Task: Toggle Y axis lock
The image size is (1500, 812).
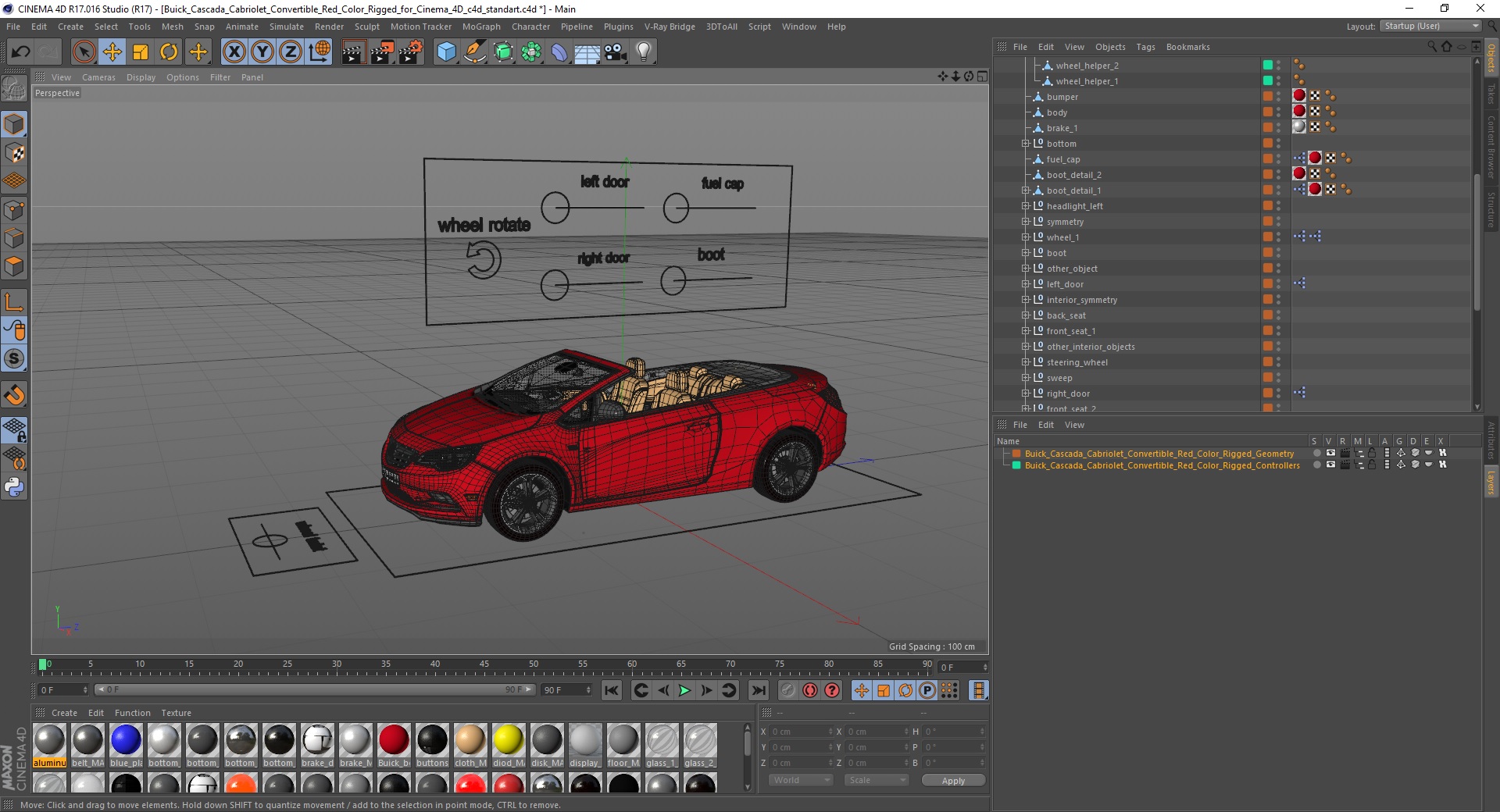Action: (x=262, y=52)
